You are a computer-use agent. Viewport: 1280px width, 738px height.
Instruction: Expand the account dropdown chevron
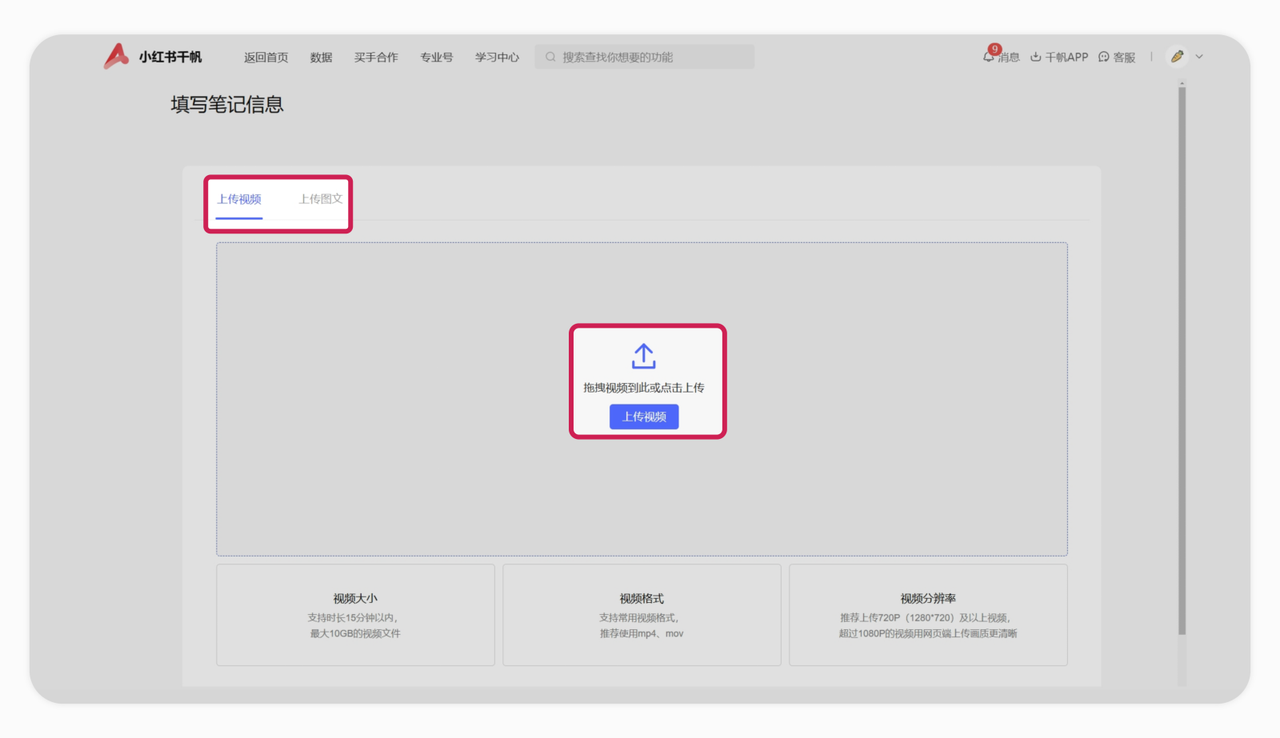point(1199,57)
